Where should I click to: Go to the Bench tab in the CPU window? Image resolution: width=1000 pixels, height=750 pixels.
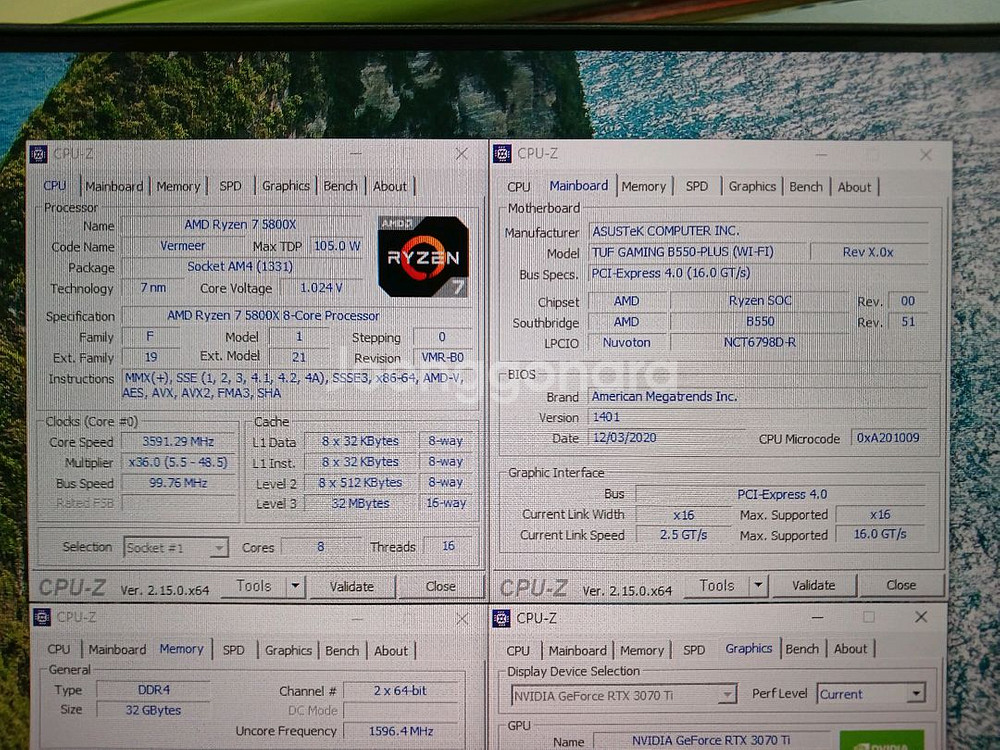click(x=340, y=186)
